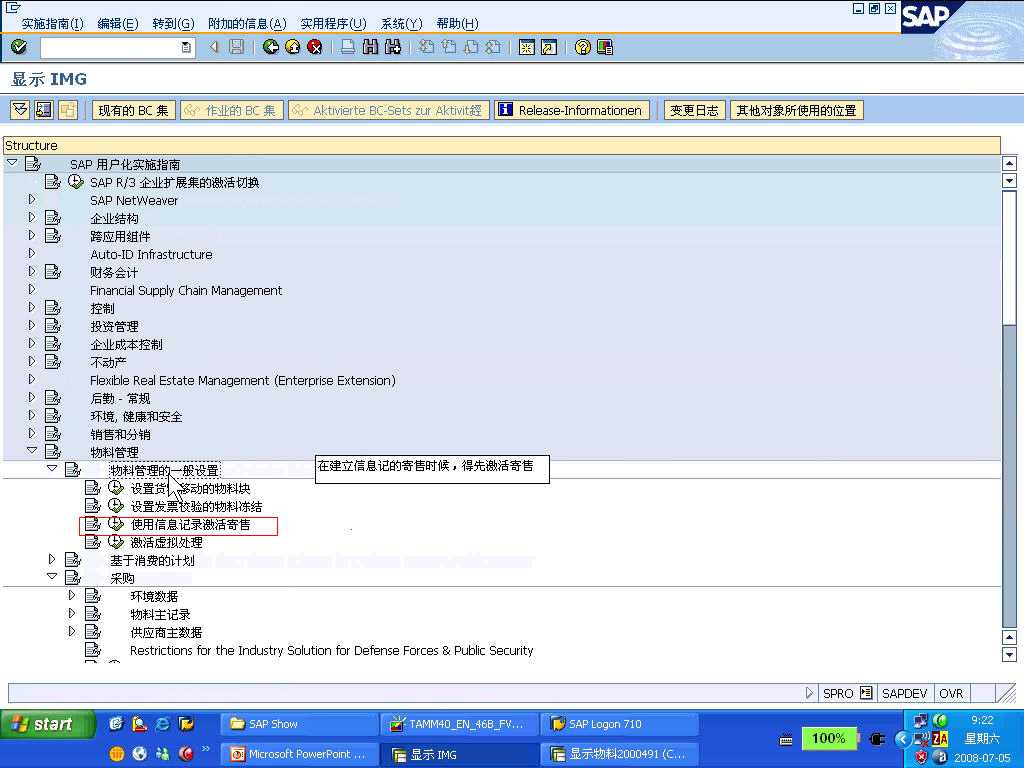Collapse the 采购 node
The height and width of the screenshot is (768, 1024).
(52, 577)
